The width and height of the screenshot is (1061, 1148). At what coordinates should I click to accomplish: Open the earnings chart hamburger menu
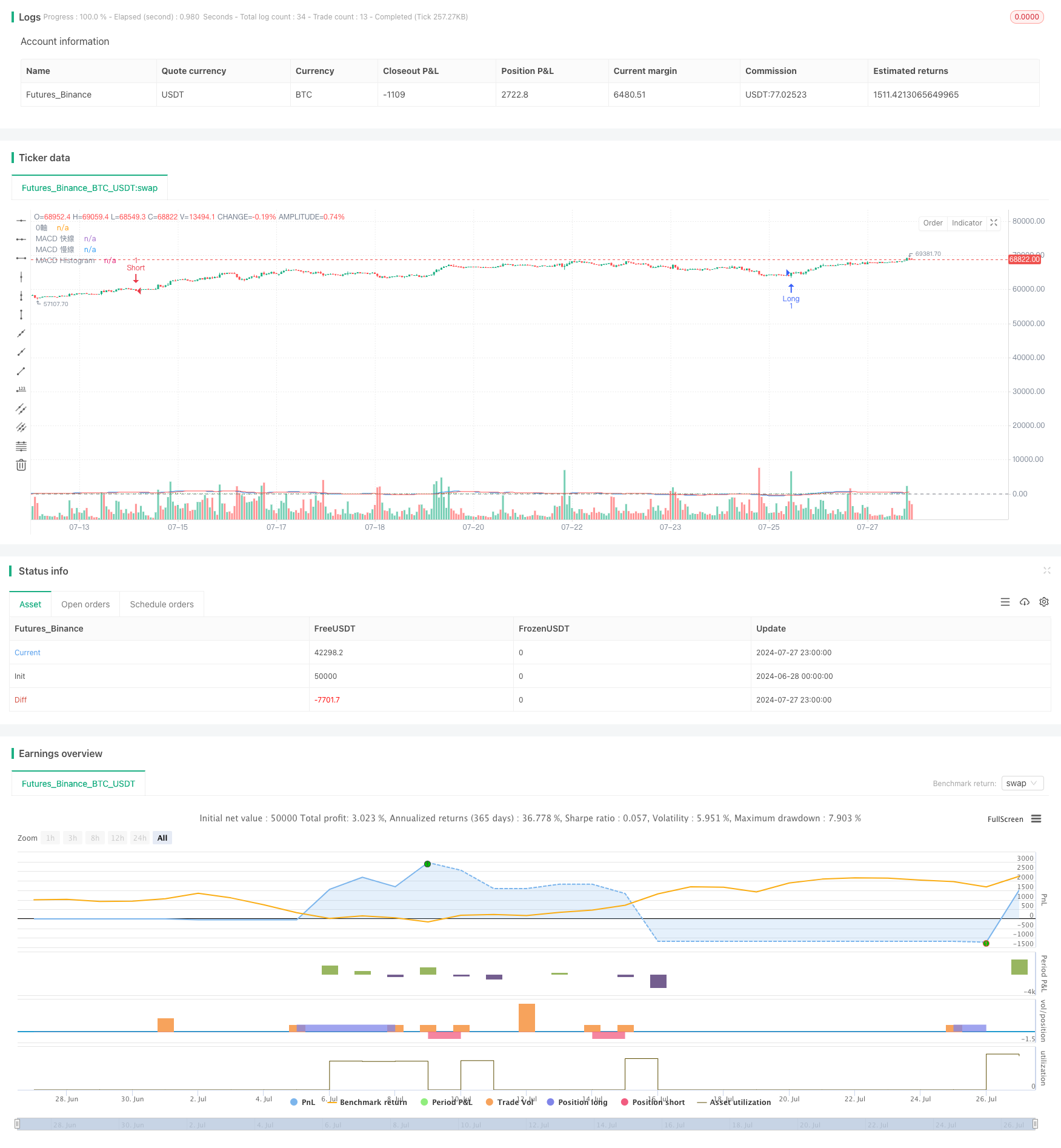(1036, 819)
